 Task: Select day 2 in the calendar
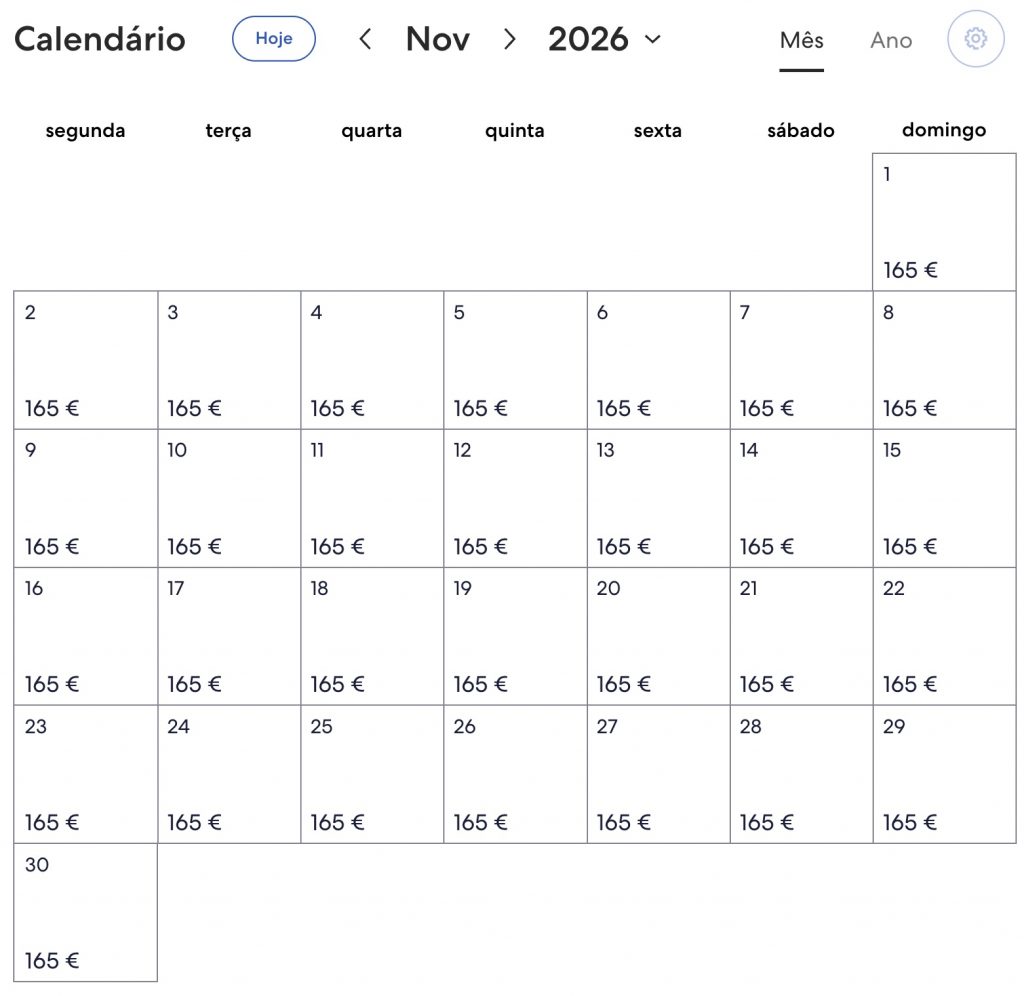tap(86, 360)
